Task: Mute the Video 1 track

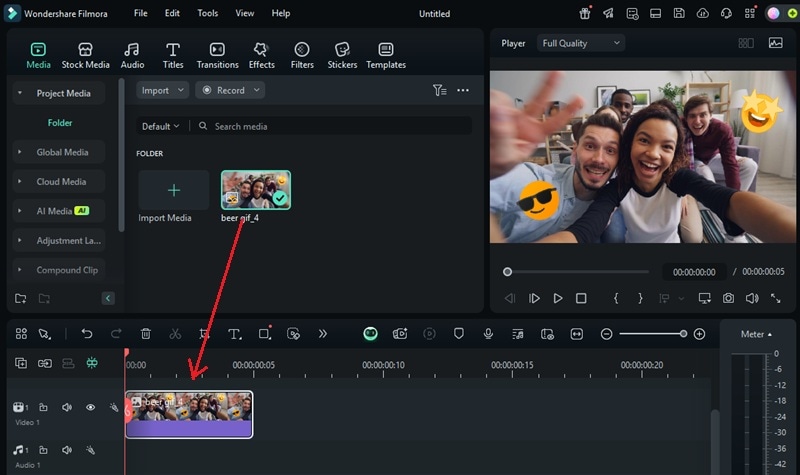Action: click(x=67, y=407)
